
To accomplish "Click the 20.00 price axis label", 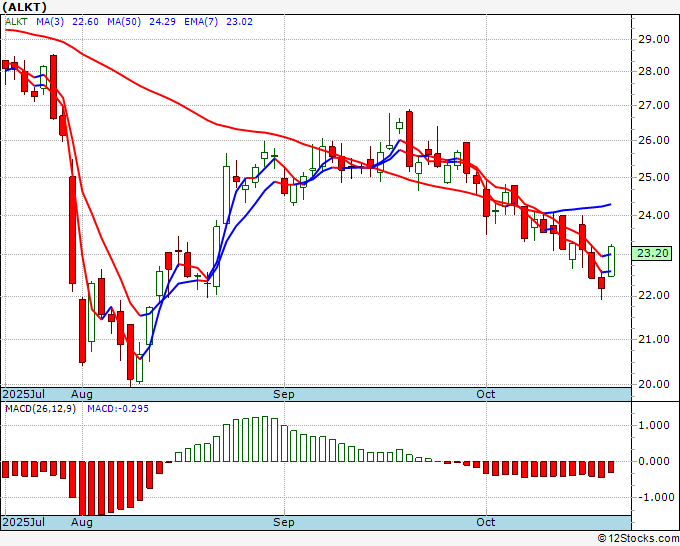I will (654, 384).
